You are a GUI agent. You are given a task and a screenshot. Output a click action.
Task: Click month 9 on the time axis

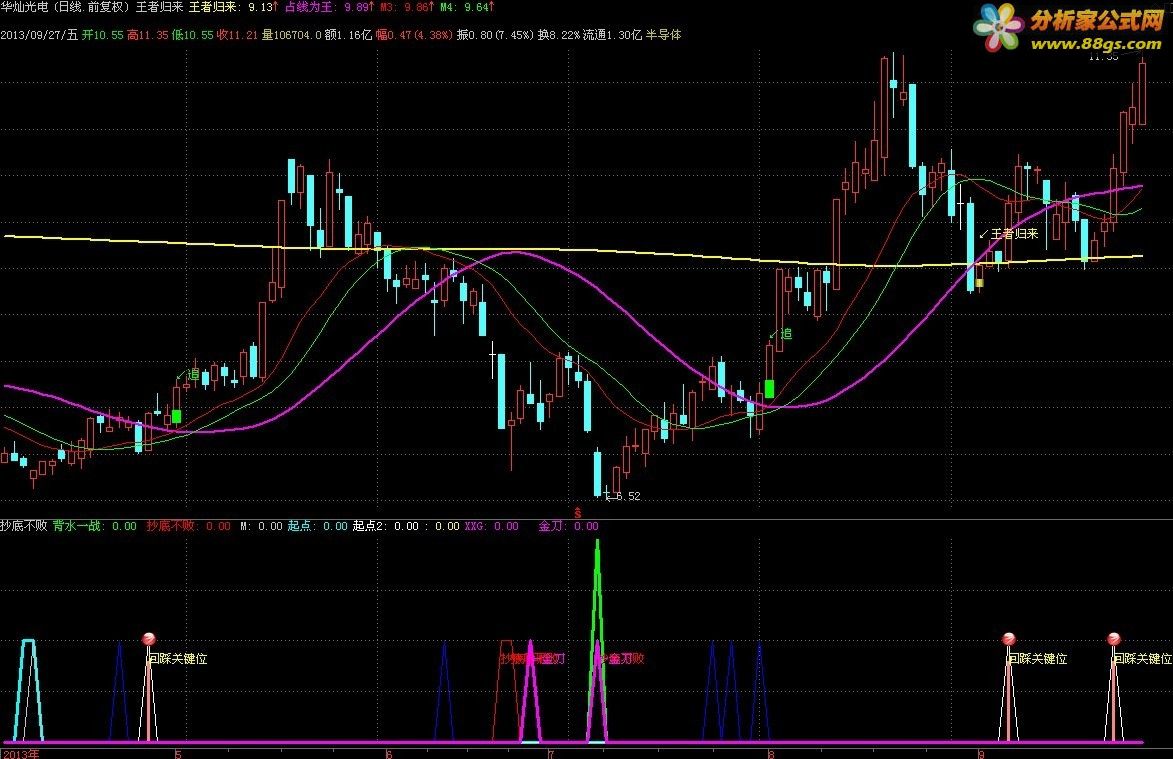click(x=981, y=754)
